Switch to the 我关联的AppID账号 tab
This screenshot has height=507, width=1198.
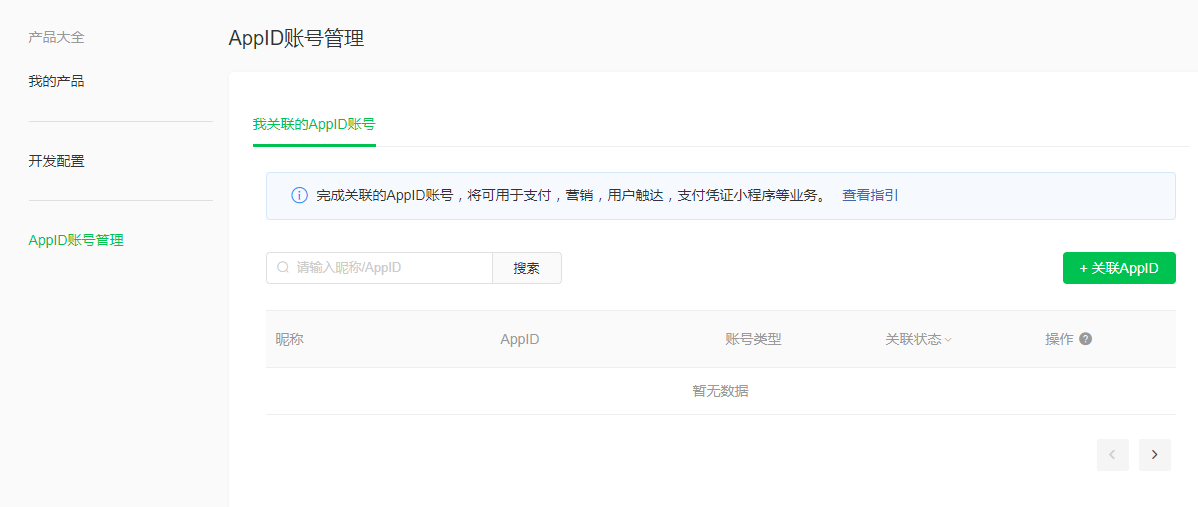(314, 124)
